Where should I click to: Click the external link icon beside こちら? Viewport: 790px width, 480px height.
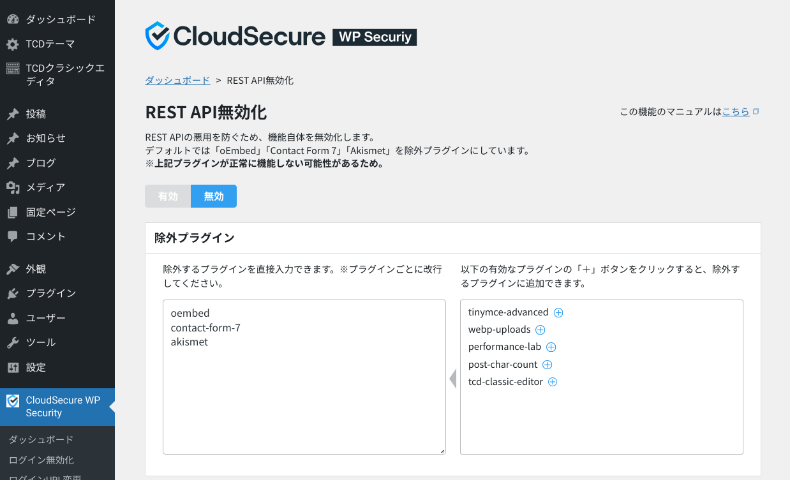756,111
